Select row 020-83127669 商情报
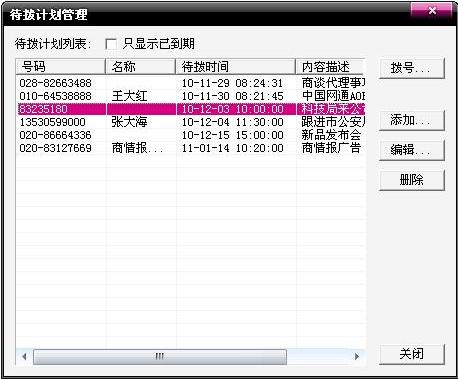 [x=191, y=148]
